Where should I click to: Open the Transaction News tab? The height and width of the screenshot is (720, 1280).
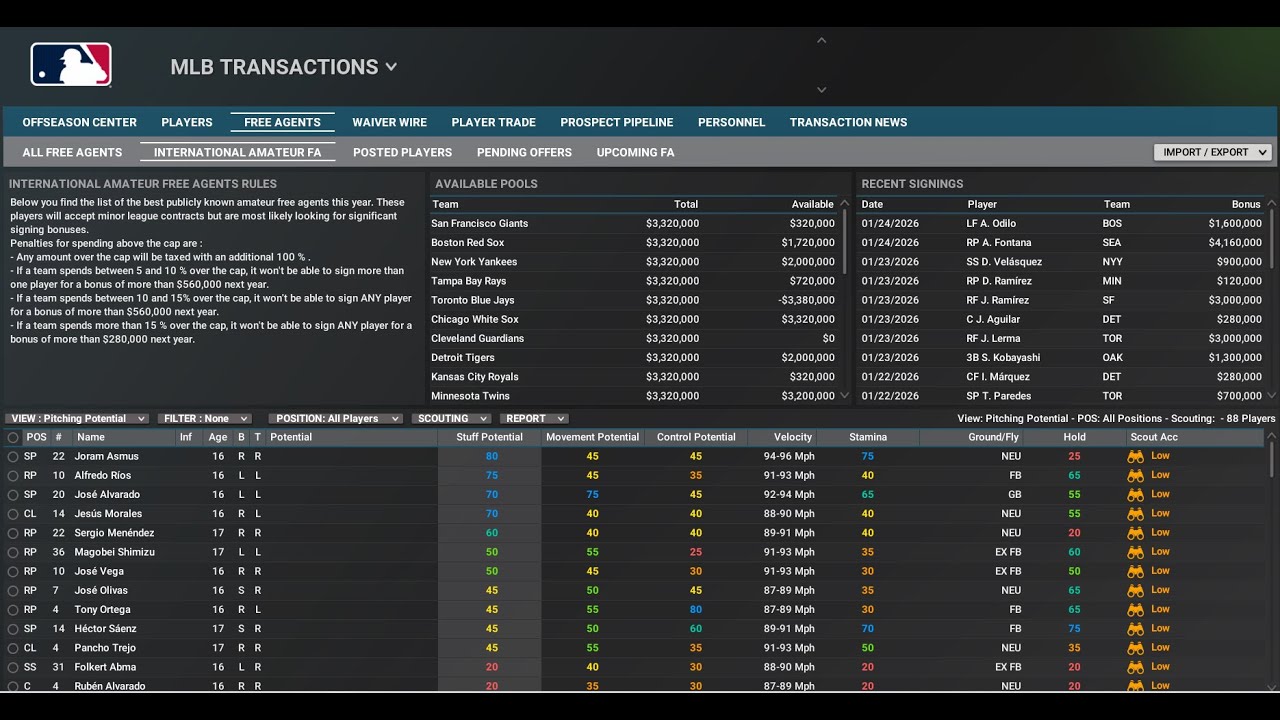pos(848,122)
